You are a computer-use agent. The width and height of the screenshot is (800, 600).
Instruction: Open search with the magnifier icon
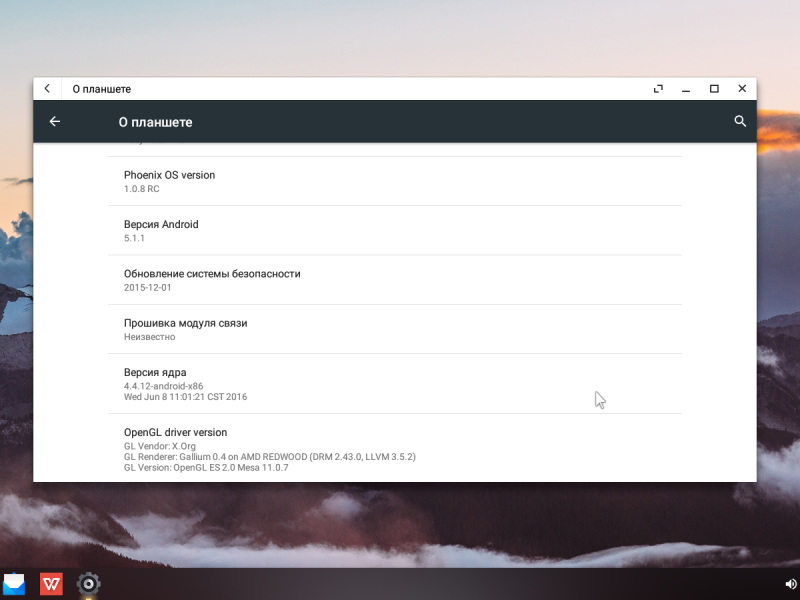pos(740,121)
